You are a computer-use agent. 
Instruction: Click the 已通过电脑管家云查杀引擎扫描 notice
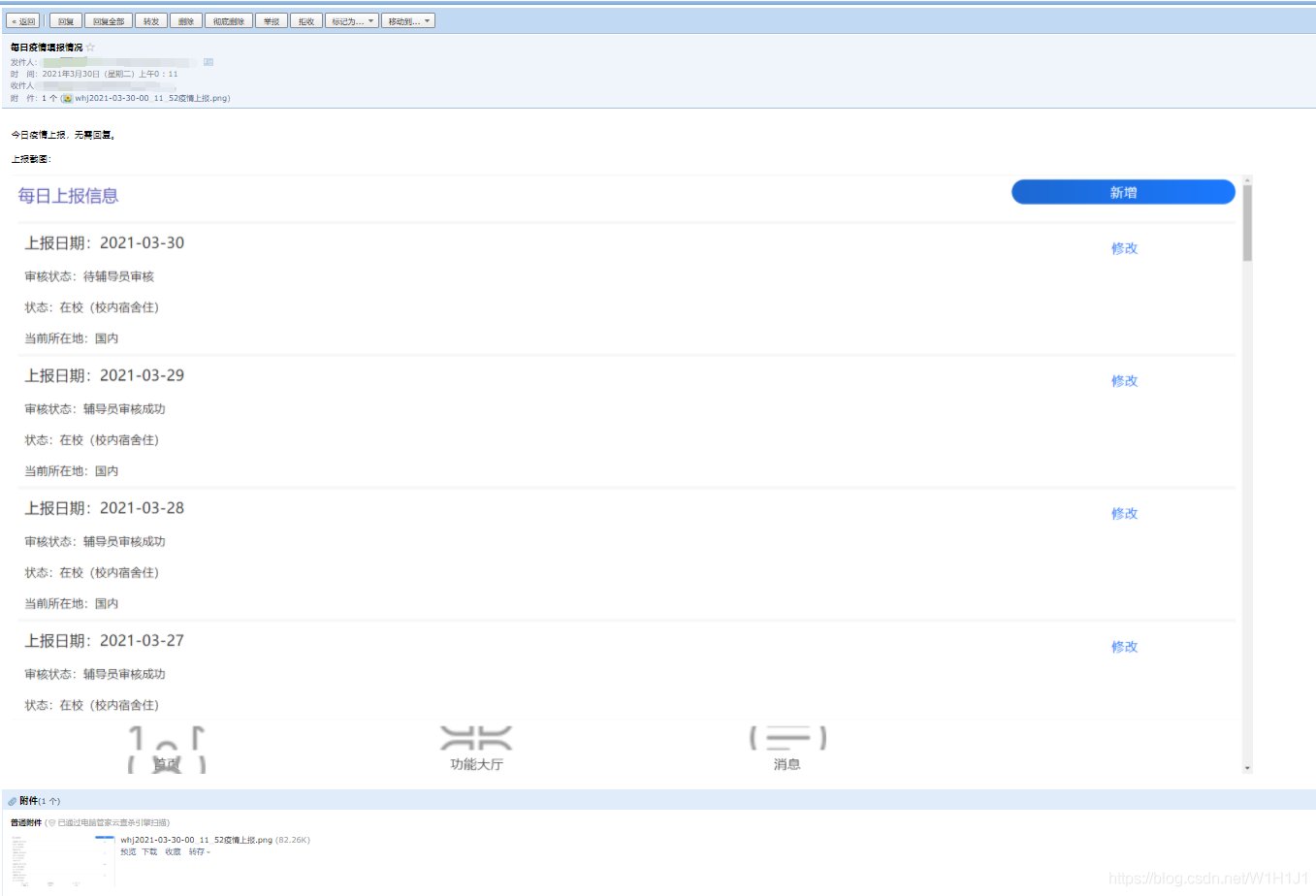click(x=112, y=822)
